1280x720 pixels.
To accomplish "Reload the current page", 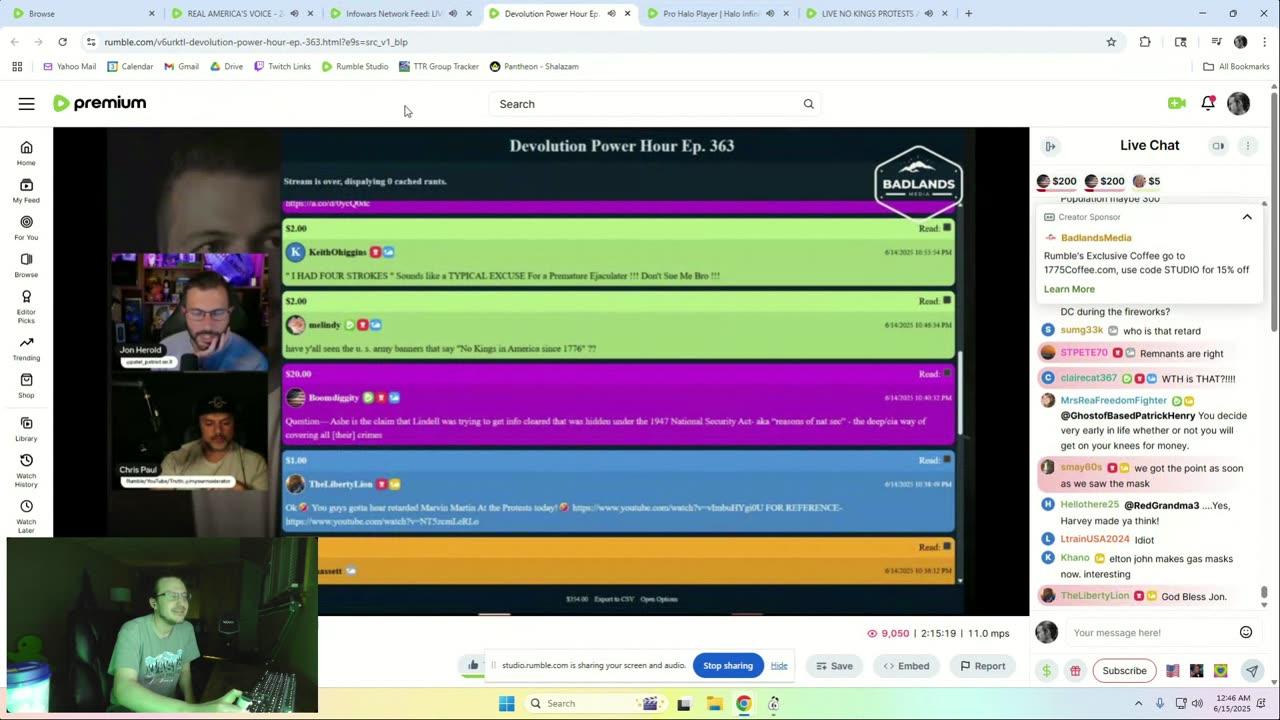I will point(62,42).
